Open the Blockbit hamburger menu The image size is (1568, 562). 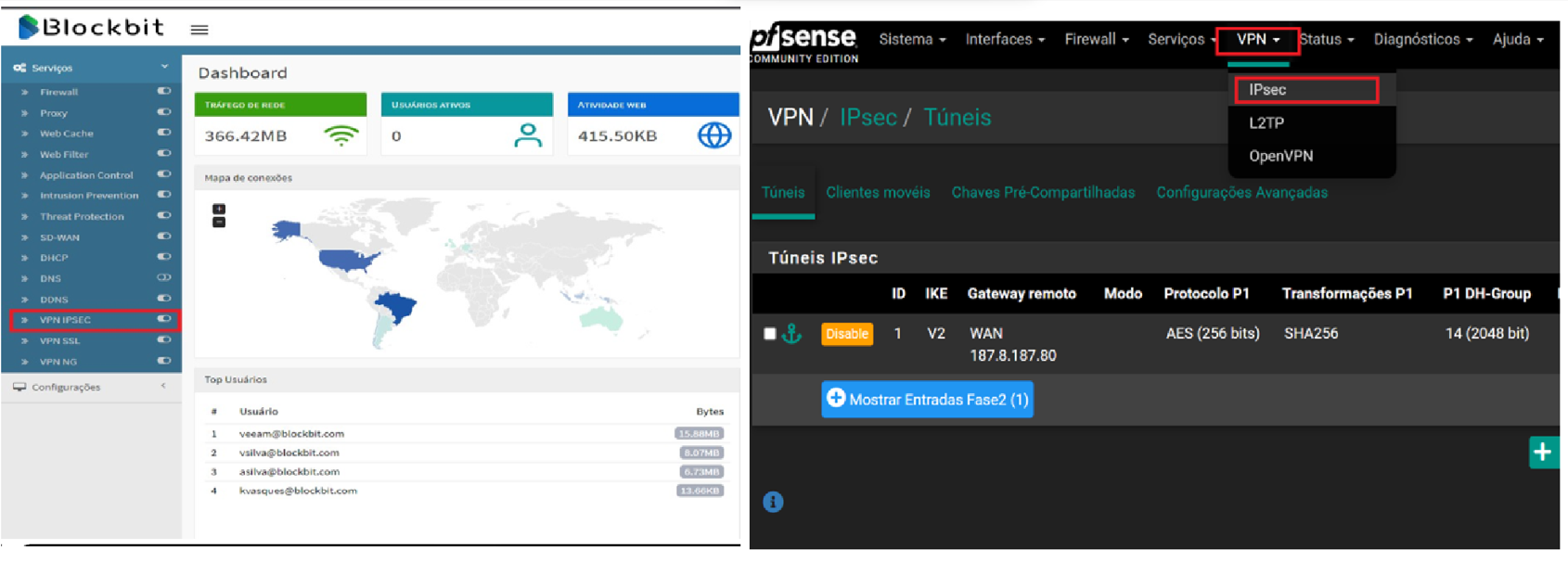tap(199, 30)
